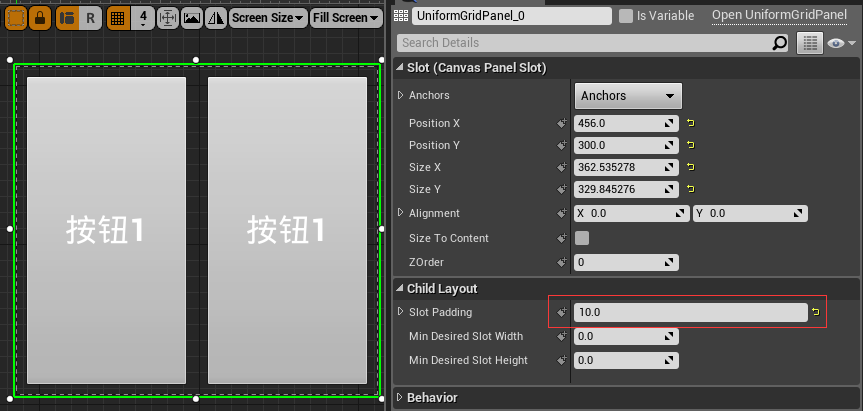This screenshot has width=863, height=411.
Task: Enable the Is Variable checkbox
Action: tap(626, 16)
